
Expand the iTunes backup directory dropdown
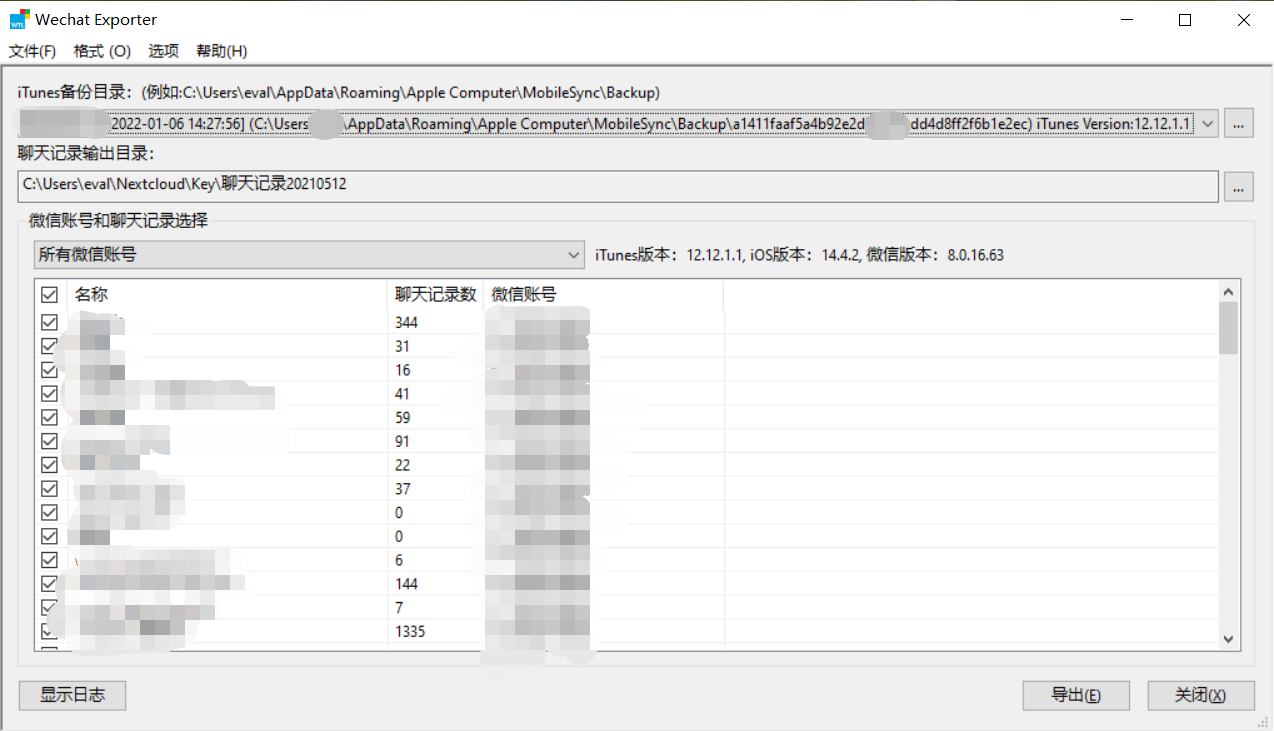(x=1208, y=124)
